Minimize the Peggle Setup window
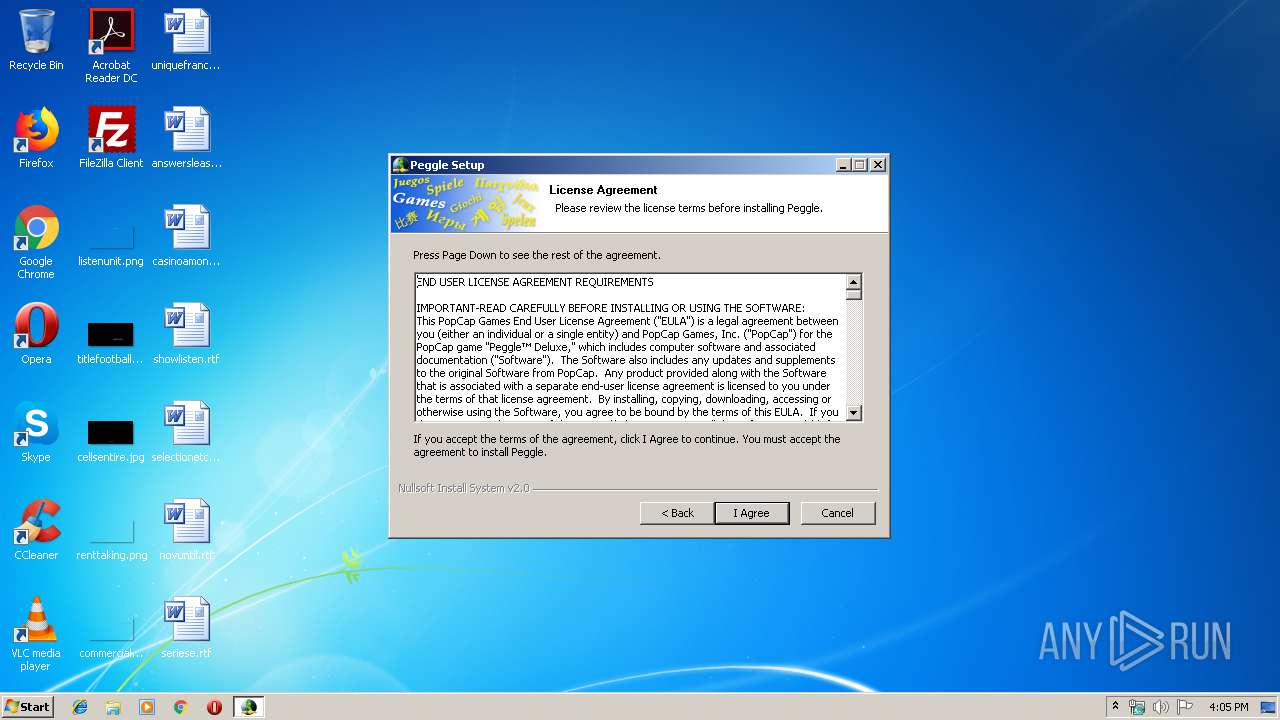The height and width of the screenshot is (720, 1280). pyautogui.click(x=843, y=165)
